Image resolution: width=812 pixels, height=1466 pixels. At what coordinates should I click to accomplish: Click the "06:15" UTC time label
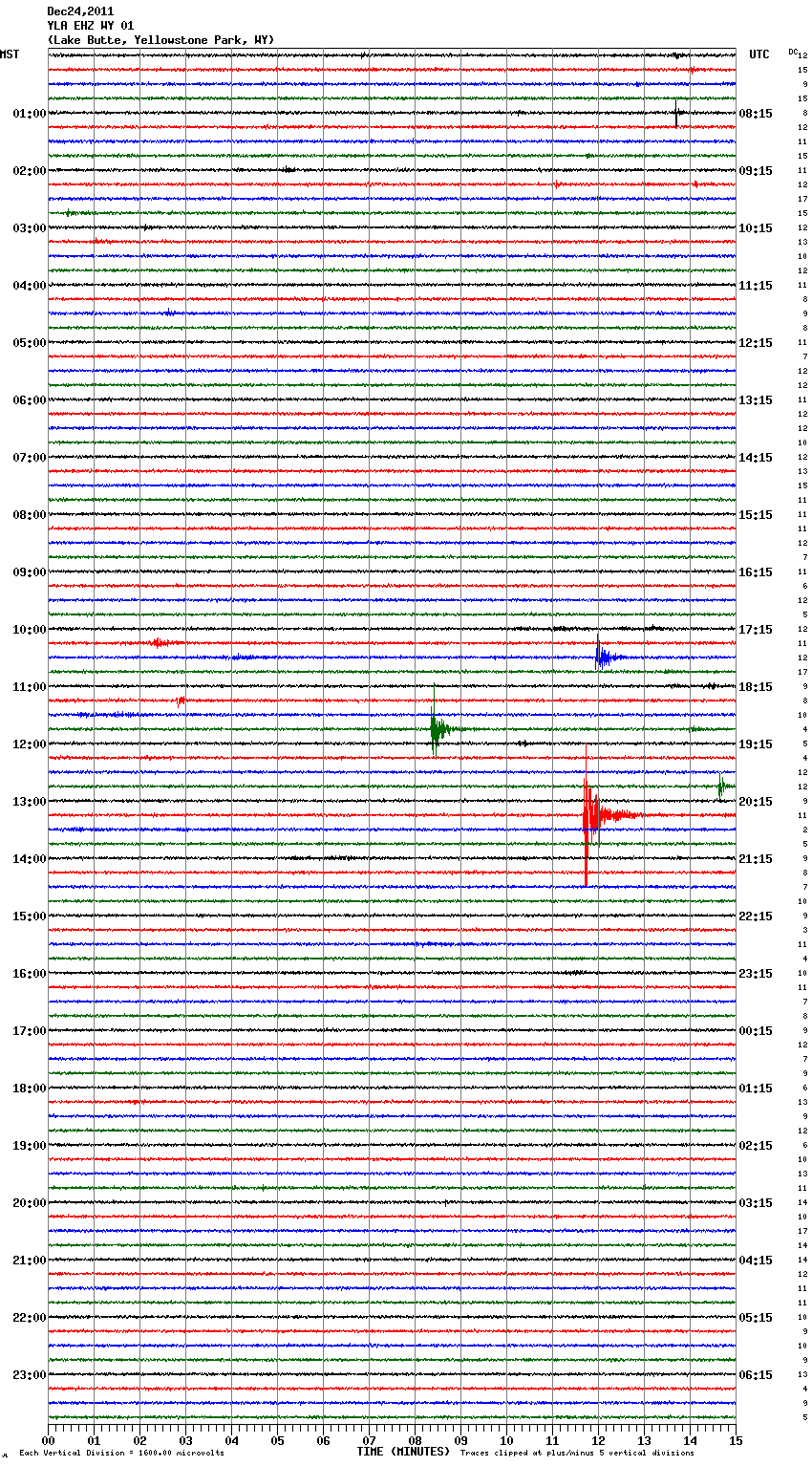pos(756,1375)
